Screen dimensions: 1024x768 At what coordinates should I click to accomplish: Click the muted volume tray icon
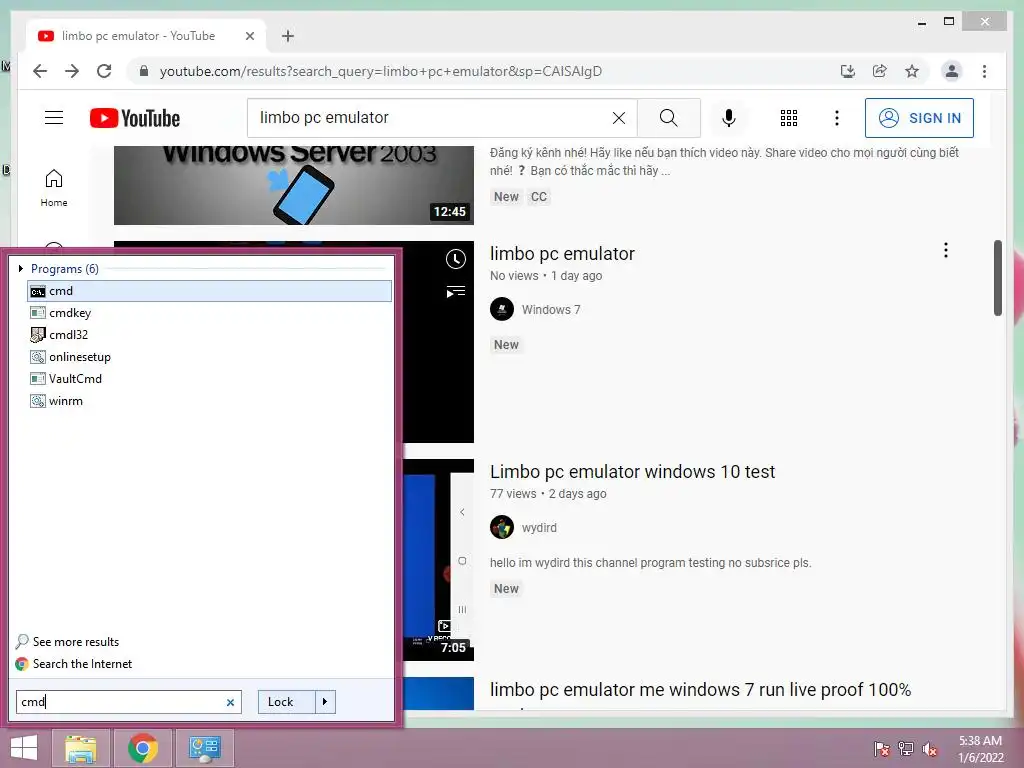[x=930, y=748]
